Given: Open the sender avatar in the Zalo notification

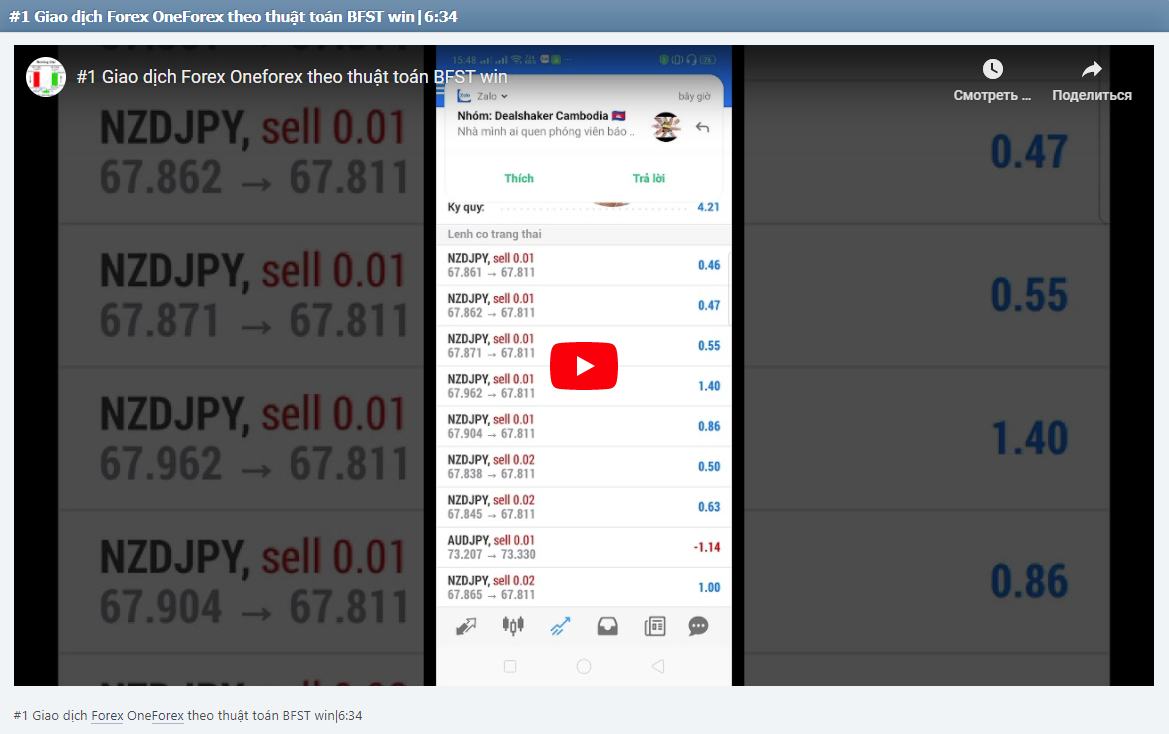Looking at the screenshot, I should point(665,127).
